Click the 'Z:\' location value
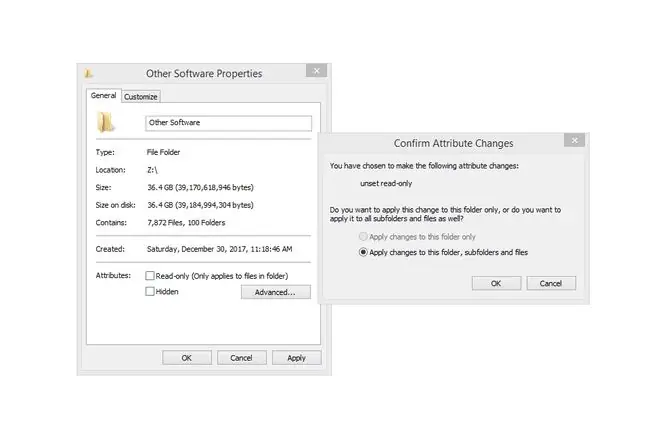 coord(152,170)
